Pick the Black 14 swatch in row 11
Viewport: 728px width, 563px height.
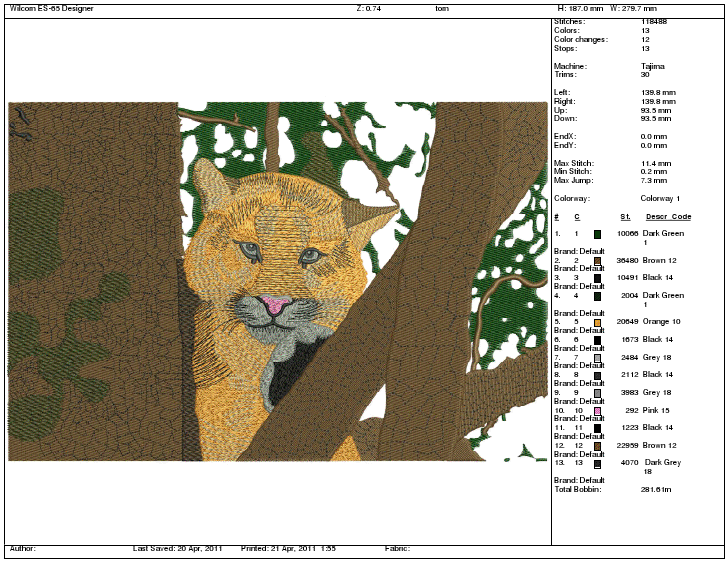[597, 428]
